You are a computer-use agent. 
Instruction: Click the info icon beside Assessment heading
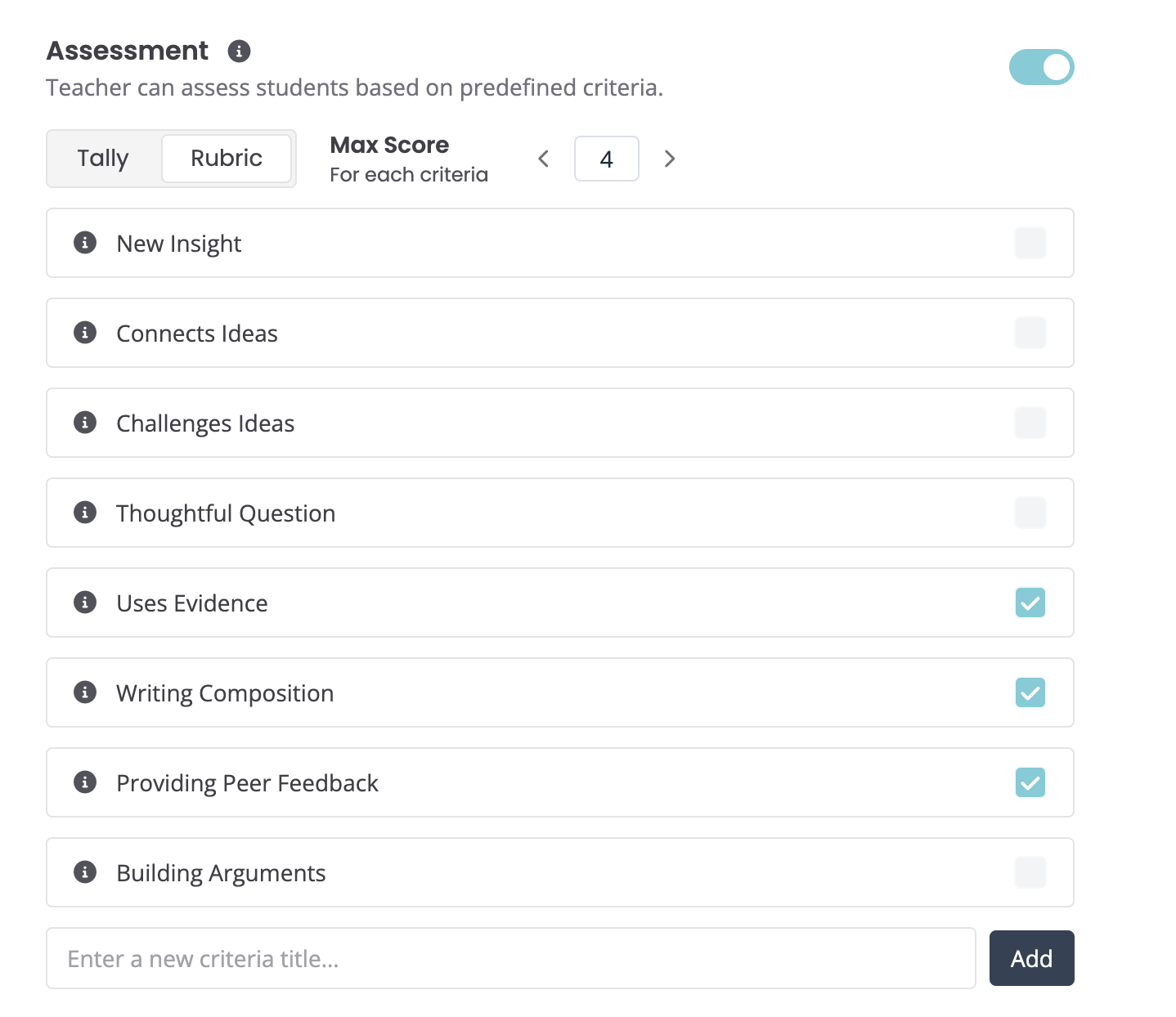(239, 52)
